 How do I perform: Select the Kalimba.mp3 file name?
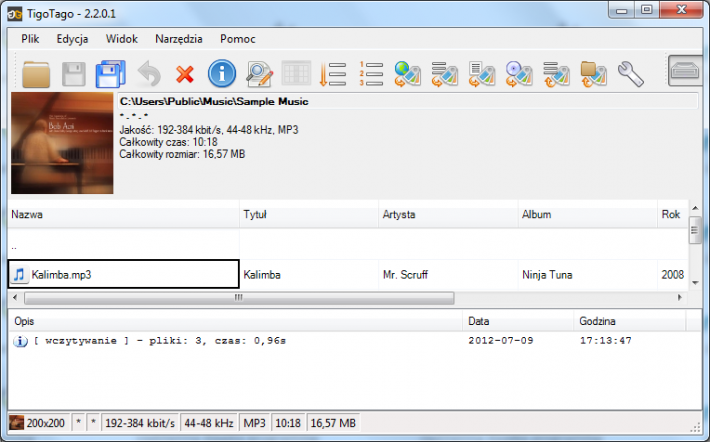tap(61, 274)
